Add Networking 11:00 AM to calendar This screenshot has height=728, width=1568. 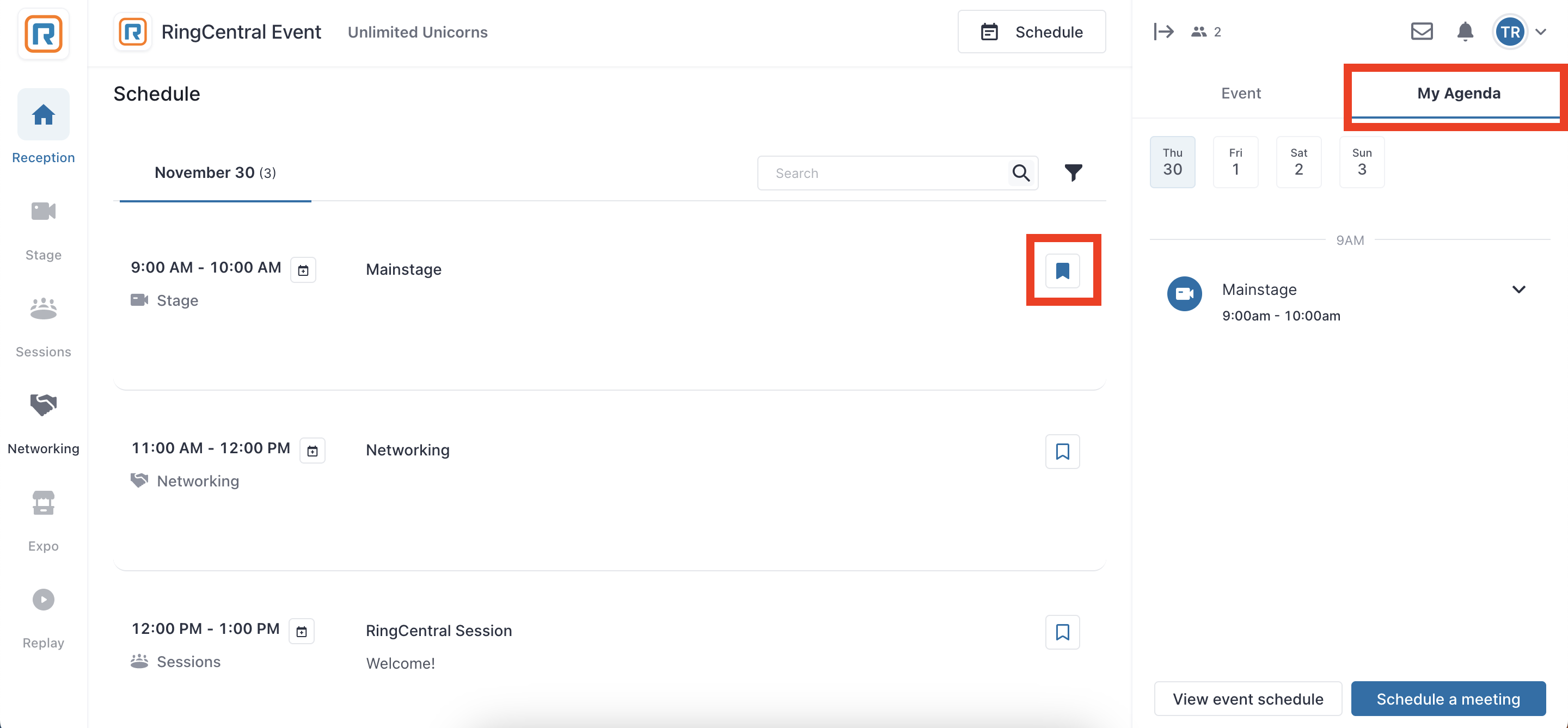point(313,451)
